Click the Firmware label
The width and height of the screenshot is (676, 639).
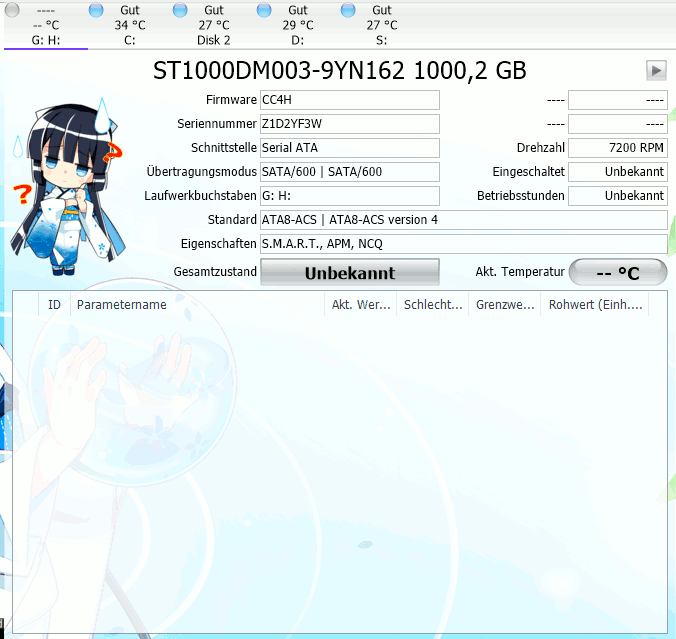tap(231, 100)
